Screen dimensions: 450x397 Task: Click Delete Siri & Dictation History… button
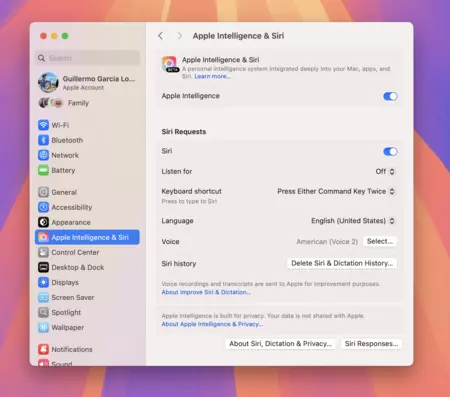point(342,263)
